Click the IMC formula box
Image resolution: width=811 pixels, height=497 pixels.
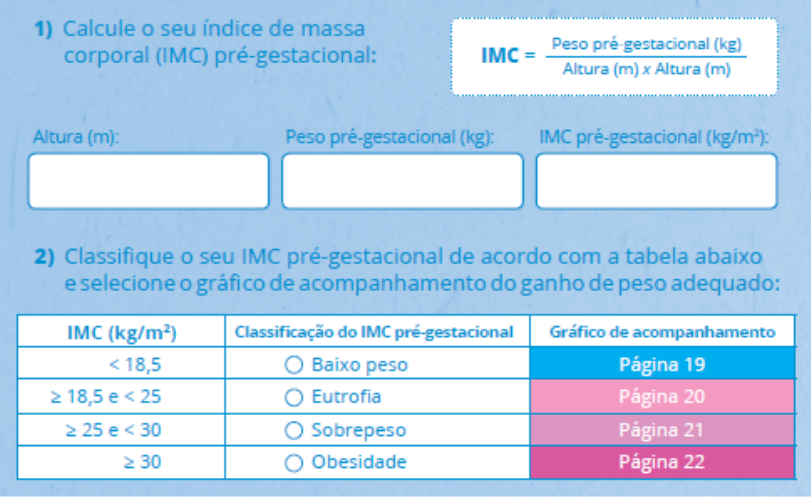tap(614, 56)
